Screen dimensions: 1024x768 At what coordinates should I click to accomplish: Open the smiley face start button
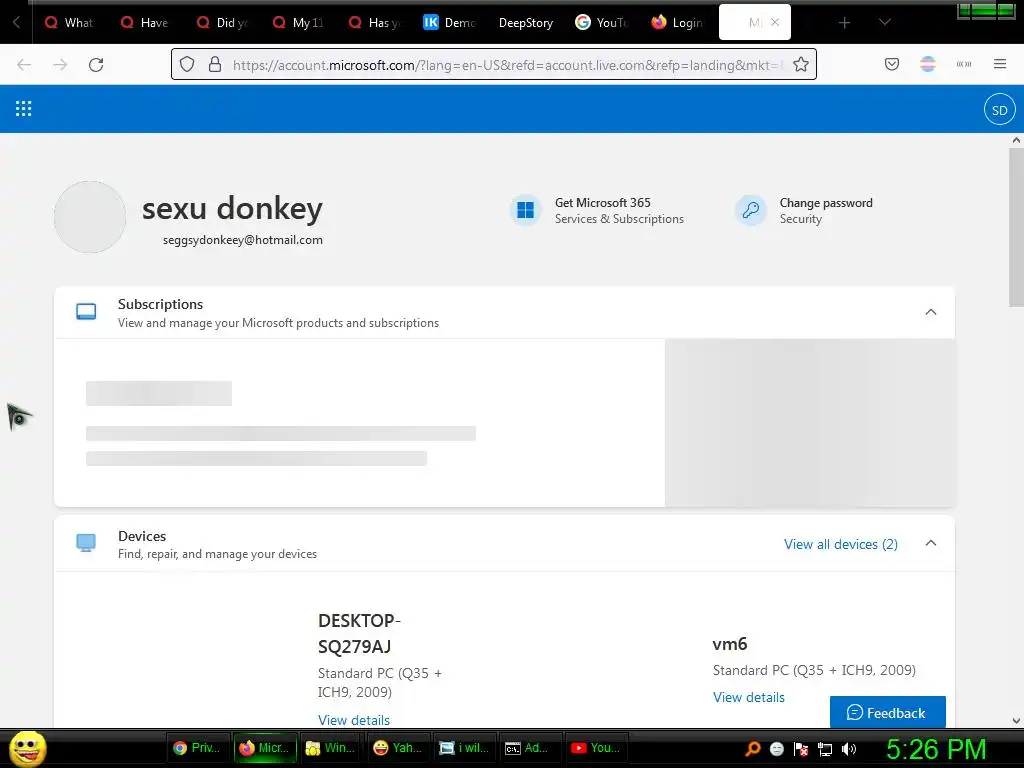pyautogui.click(x=27, y=748)
